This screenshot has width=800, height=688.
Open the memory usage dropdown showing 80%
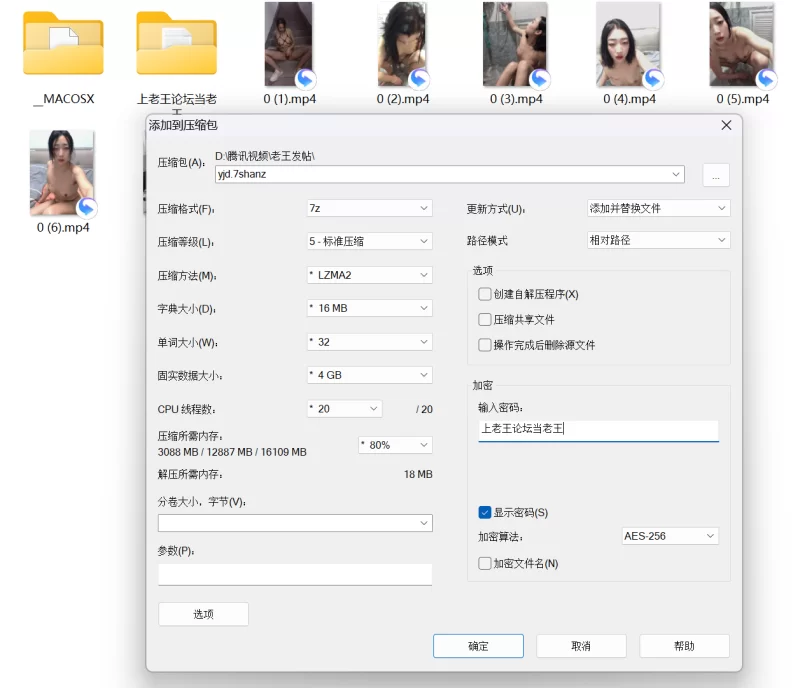pyautogui.click(x=395, y=445)
